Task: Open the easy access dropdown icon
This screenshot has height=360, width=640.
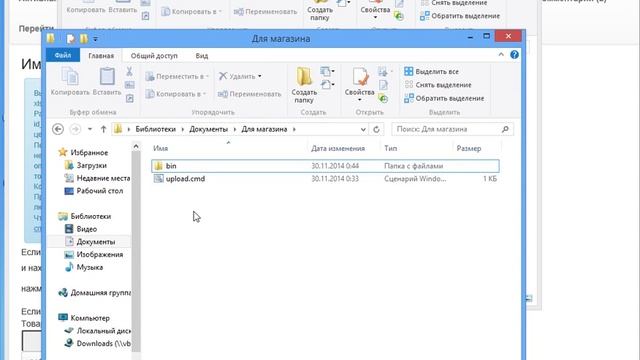Action: tap(327, 84)
